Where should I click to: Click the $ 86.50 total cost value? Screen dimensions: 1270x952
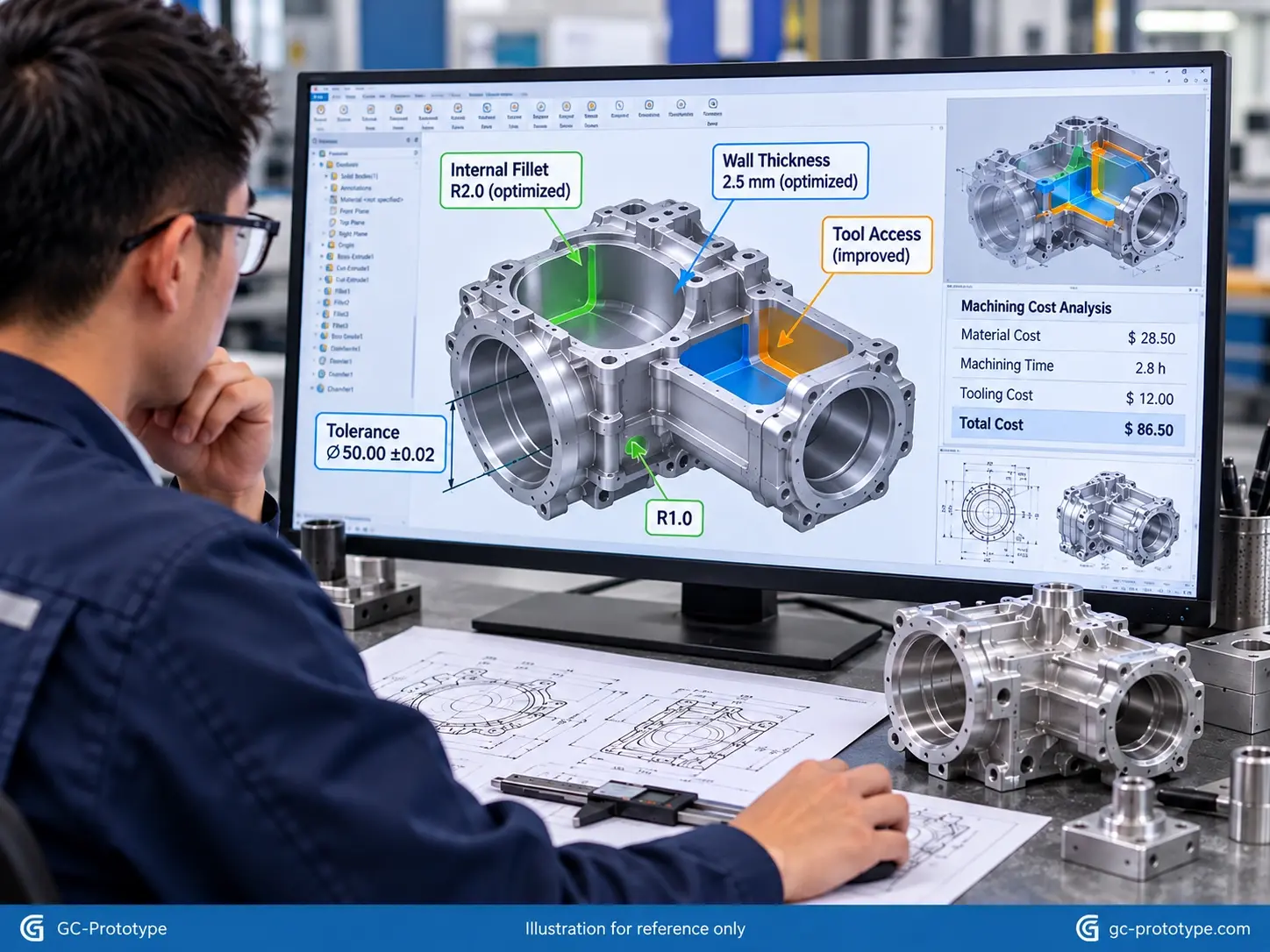point(1148,430)
